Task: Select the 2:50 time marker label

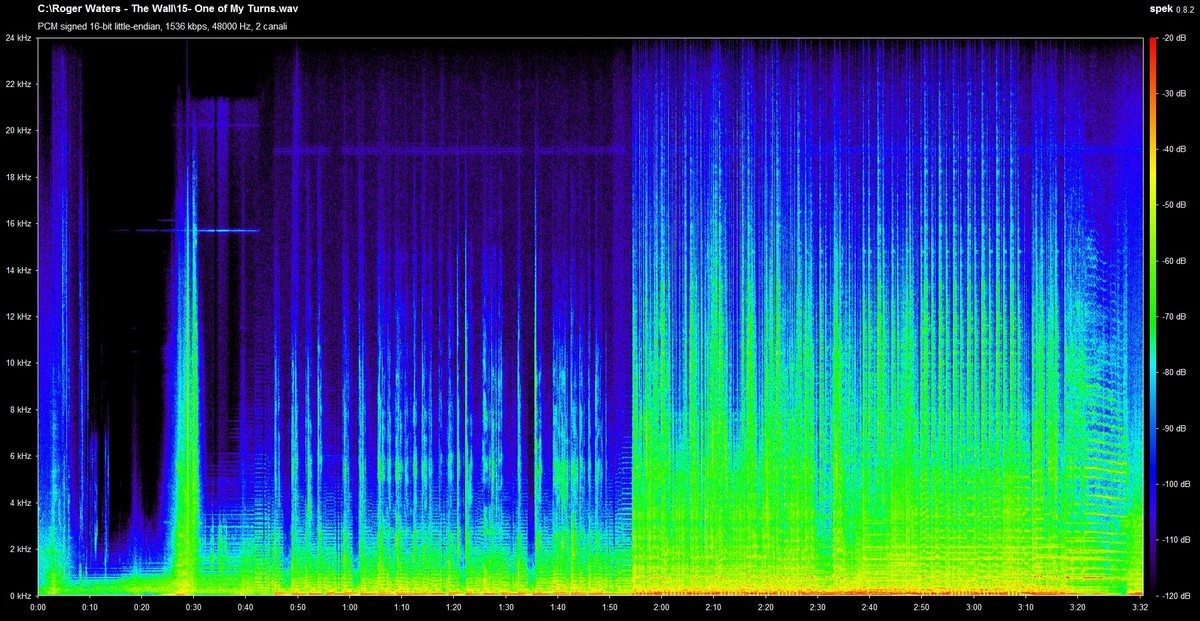Action: [922, 607]
